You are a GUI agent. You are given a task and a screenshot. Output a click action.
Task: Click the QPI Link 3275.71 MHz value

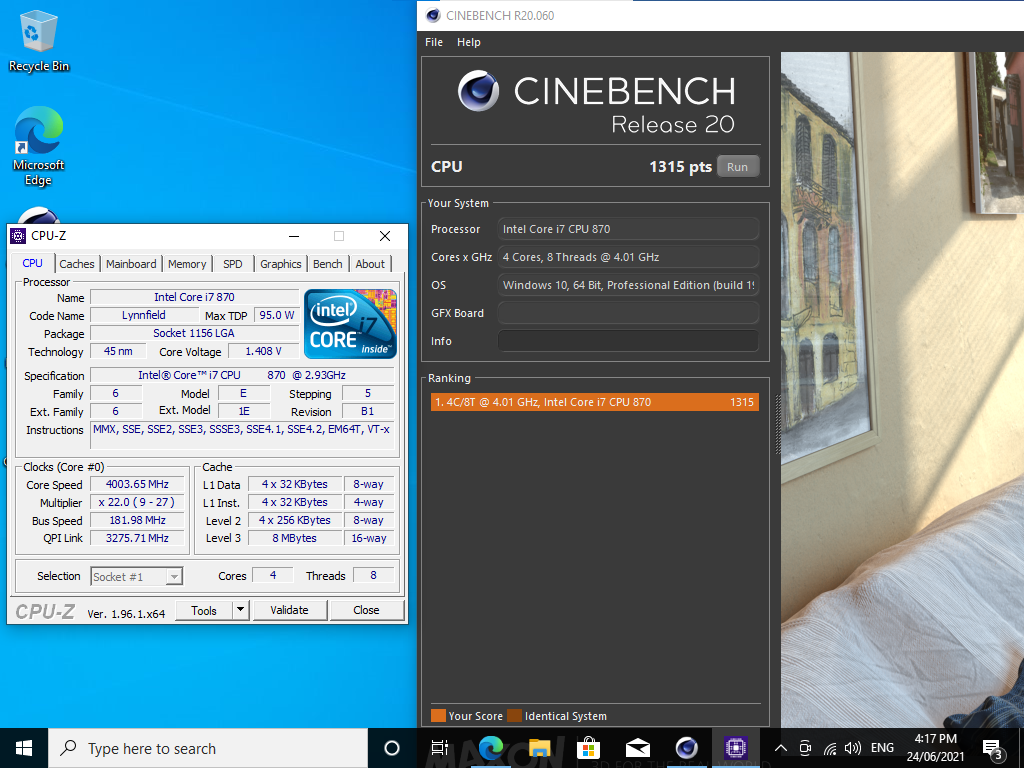[137, 538]
